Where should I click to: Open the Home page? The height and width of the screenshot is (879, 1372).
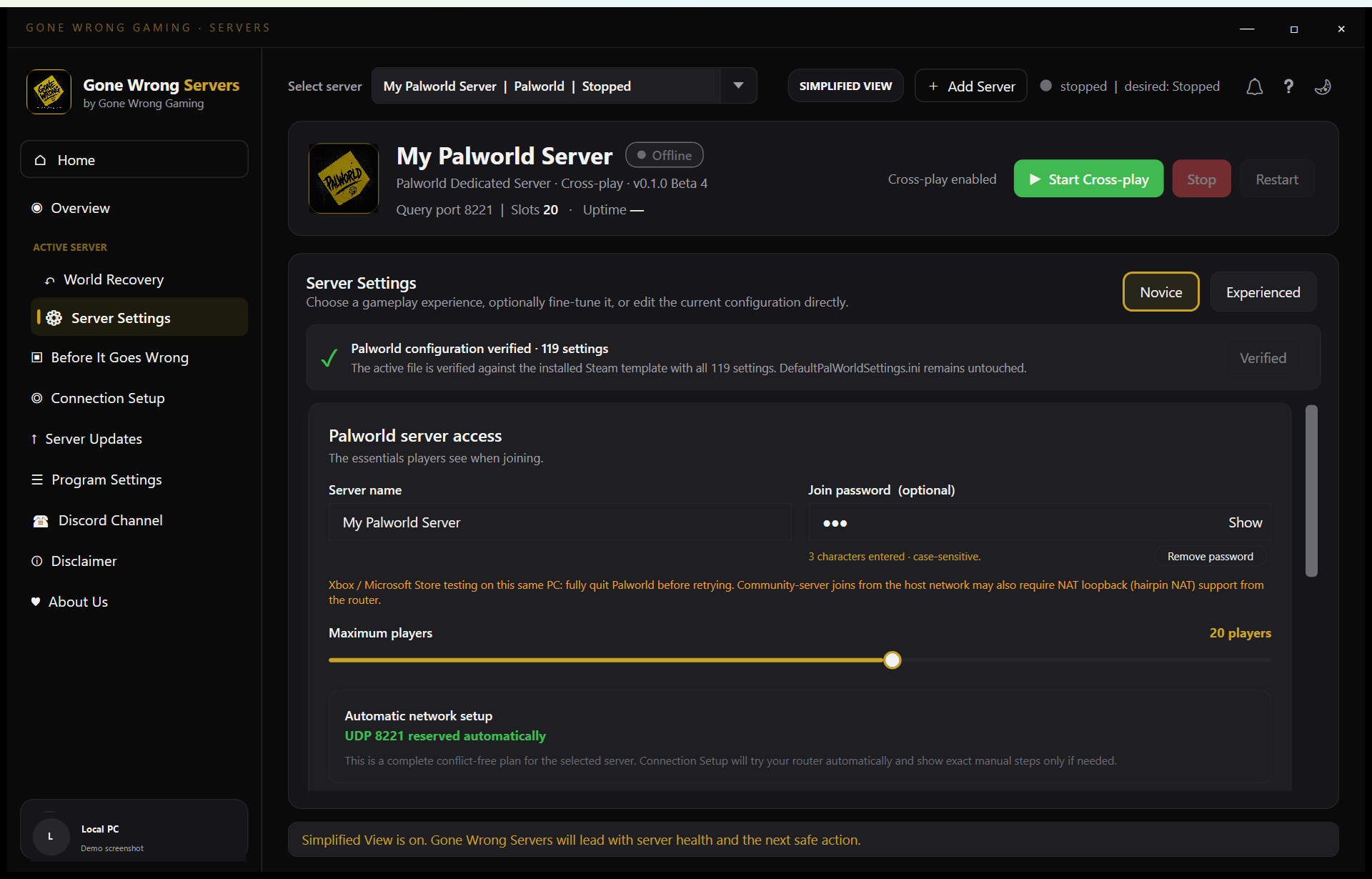pyautogui.click(x=134, y=159)
